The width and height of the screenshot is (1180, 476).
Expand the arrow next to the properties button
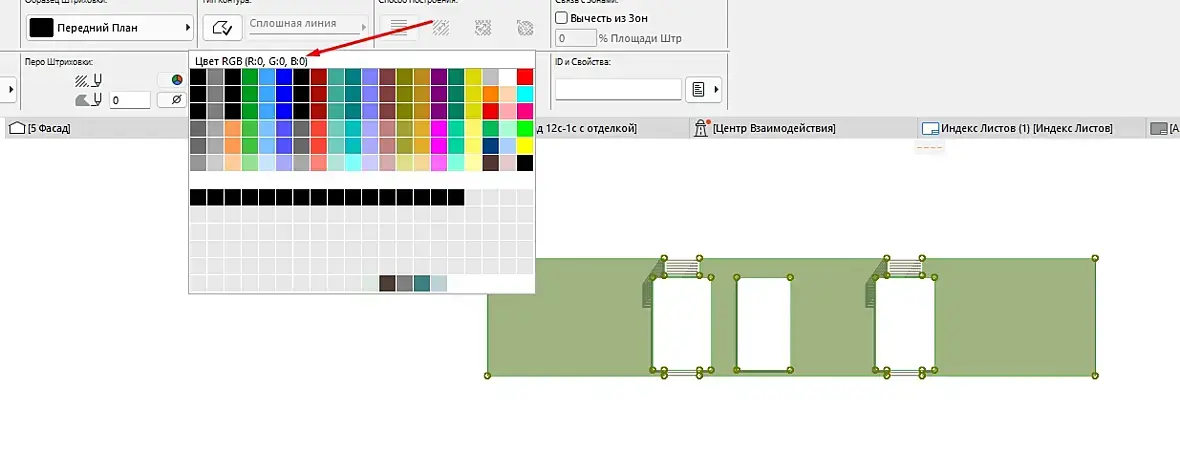pyautogui.click(x=716, y=89)
